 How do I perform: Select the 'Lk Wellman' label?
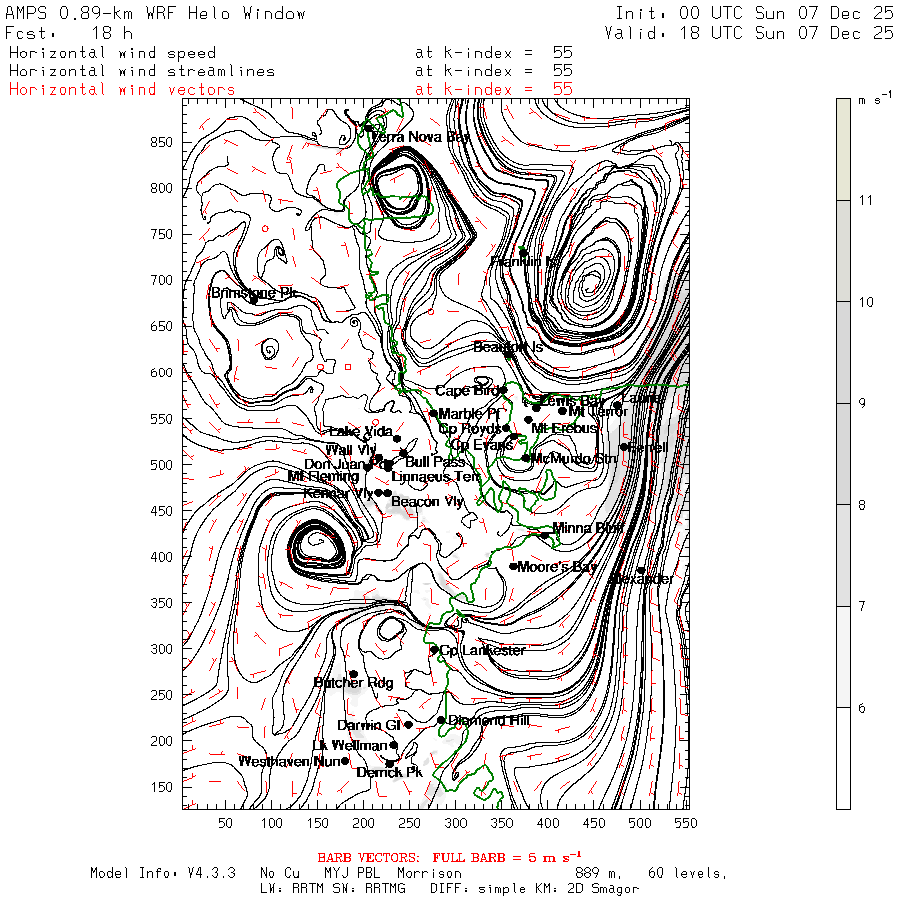[350, 745]
